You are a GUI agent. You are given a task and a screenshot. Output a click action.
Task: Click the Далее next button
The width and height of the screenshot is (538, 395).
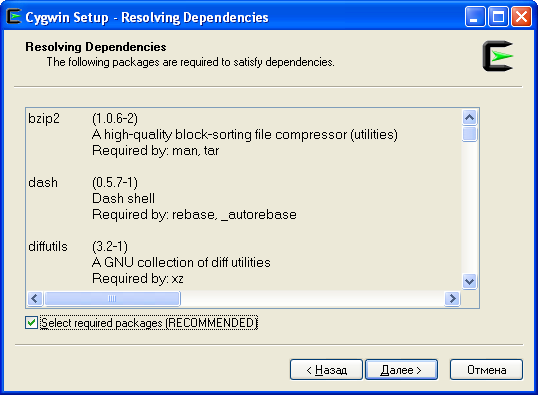coord(401,370)
